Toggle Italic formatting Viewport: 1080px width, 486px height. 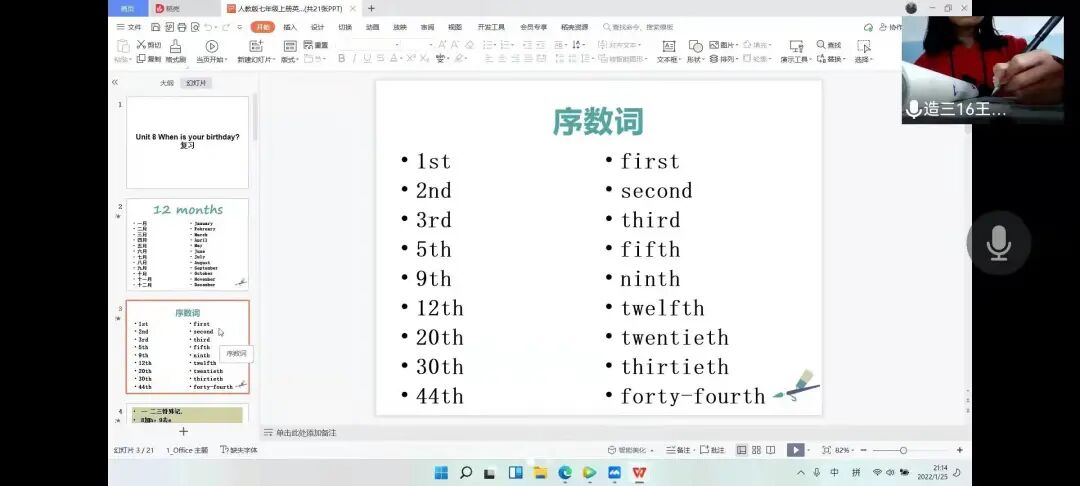355,59
